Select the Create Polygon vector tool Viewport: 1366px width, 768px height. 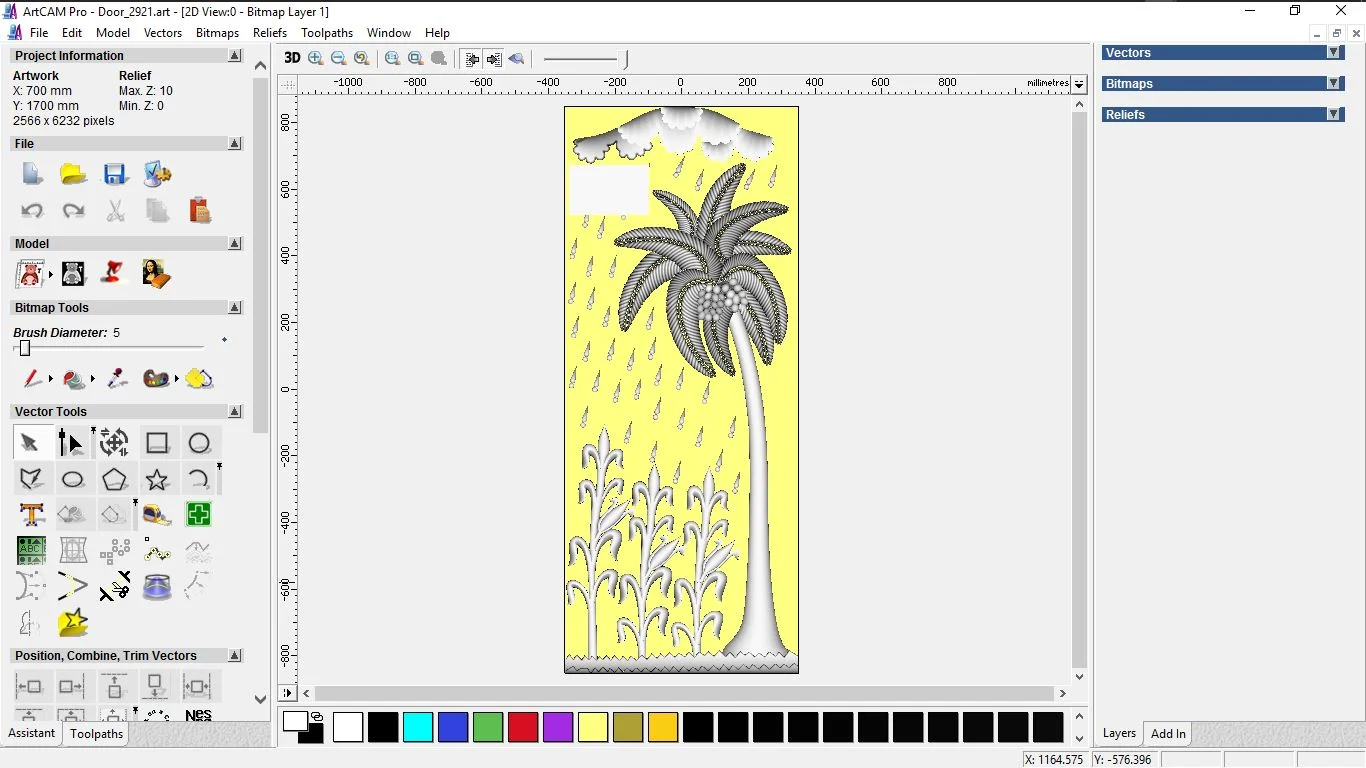[114, 479]
